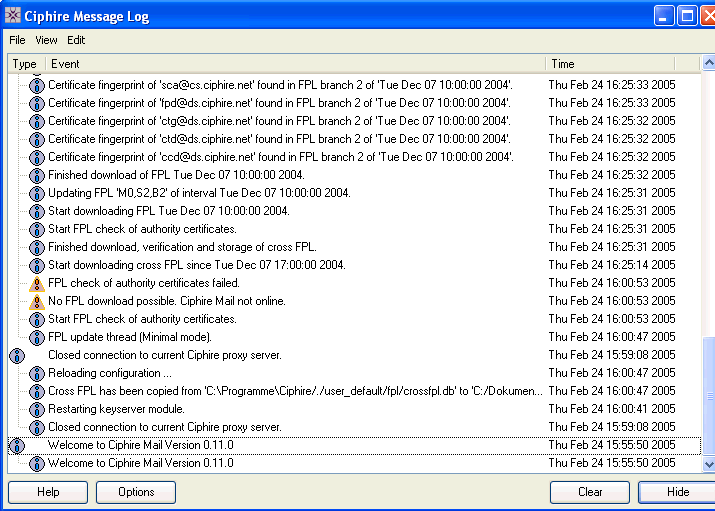Minimize the Ciphire Message Log window

tap(663, 16)
